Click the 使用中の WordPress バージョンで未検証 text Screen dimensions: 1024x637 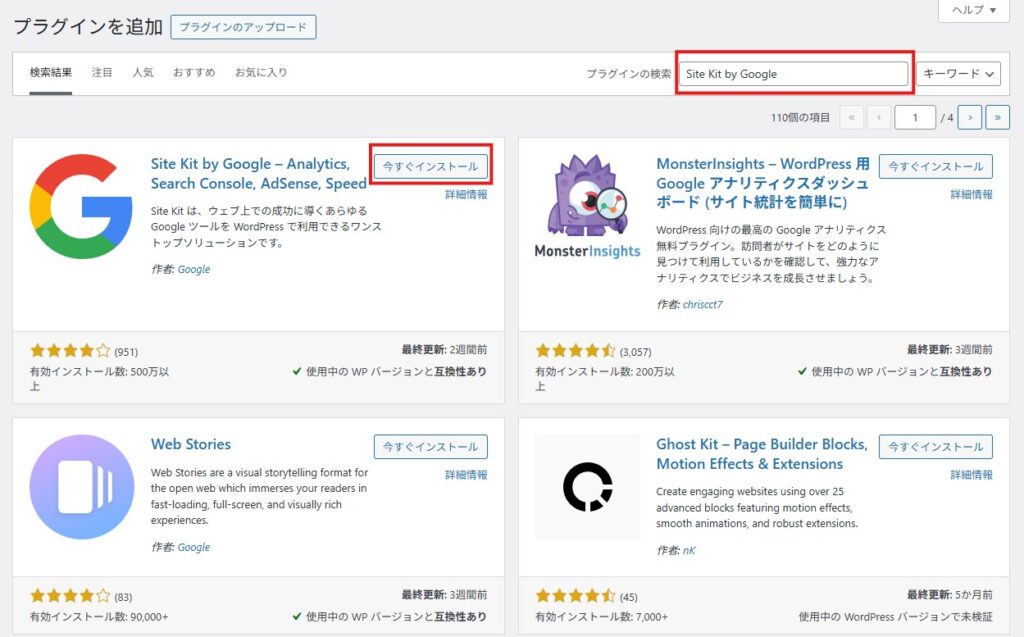point(895,617)
